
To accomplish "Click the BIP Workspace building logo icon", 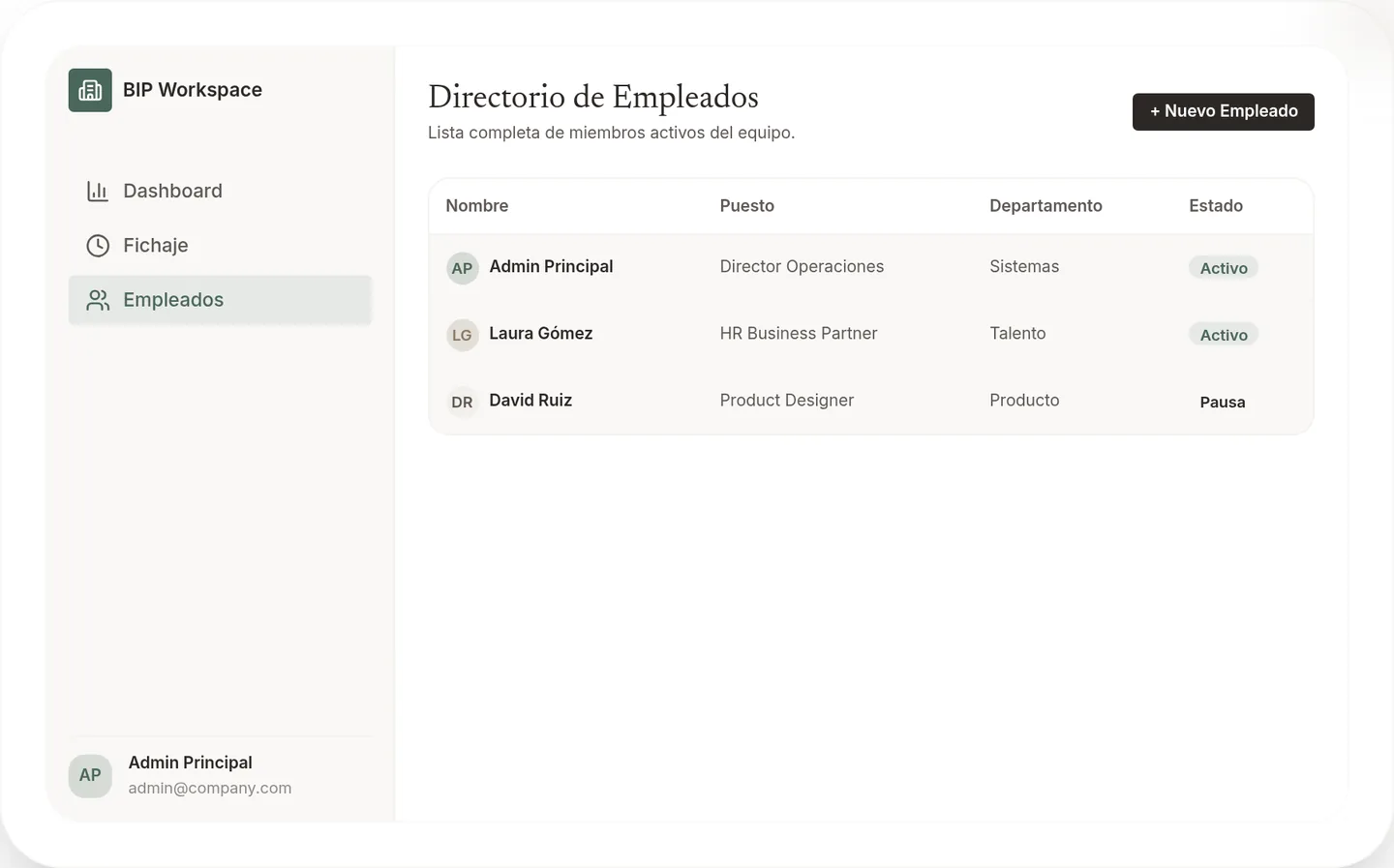I will click(90, 90).
